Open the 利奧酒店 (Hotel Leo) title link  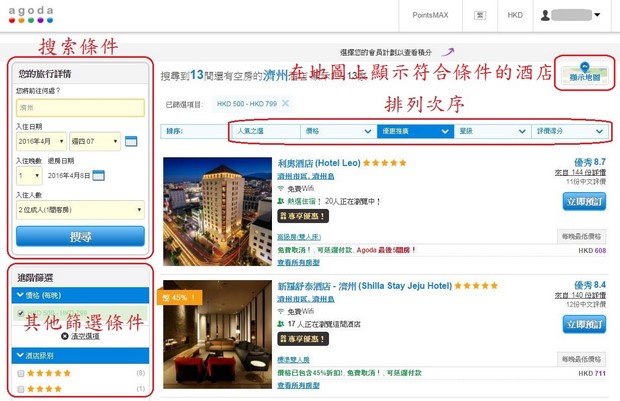coord(319,163)
